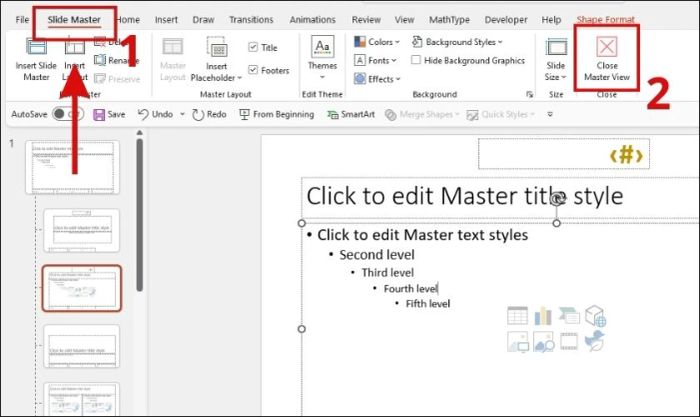Screen dimensions: 700x417
Task: Click the Master Layout icon
Action: pos(172,46)
